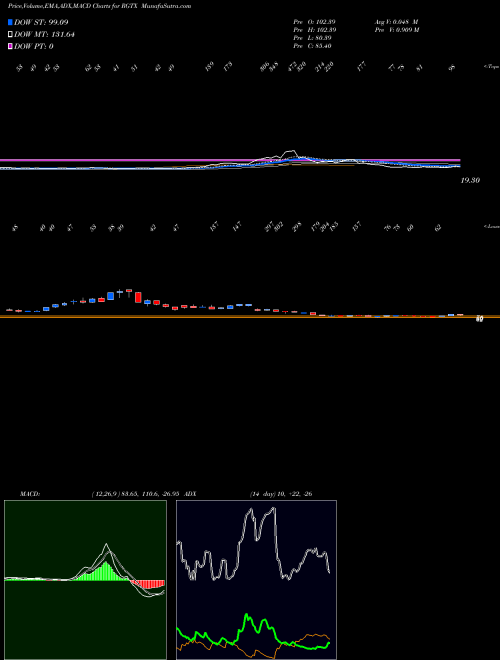Viewport: 500px width, 660px height.
Task: Click the MACD histogram chart panel
Action: pos(85,580)
